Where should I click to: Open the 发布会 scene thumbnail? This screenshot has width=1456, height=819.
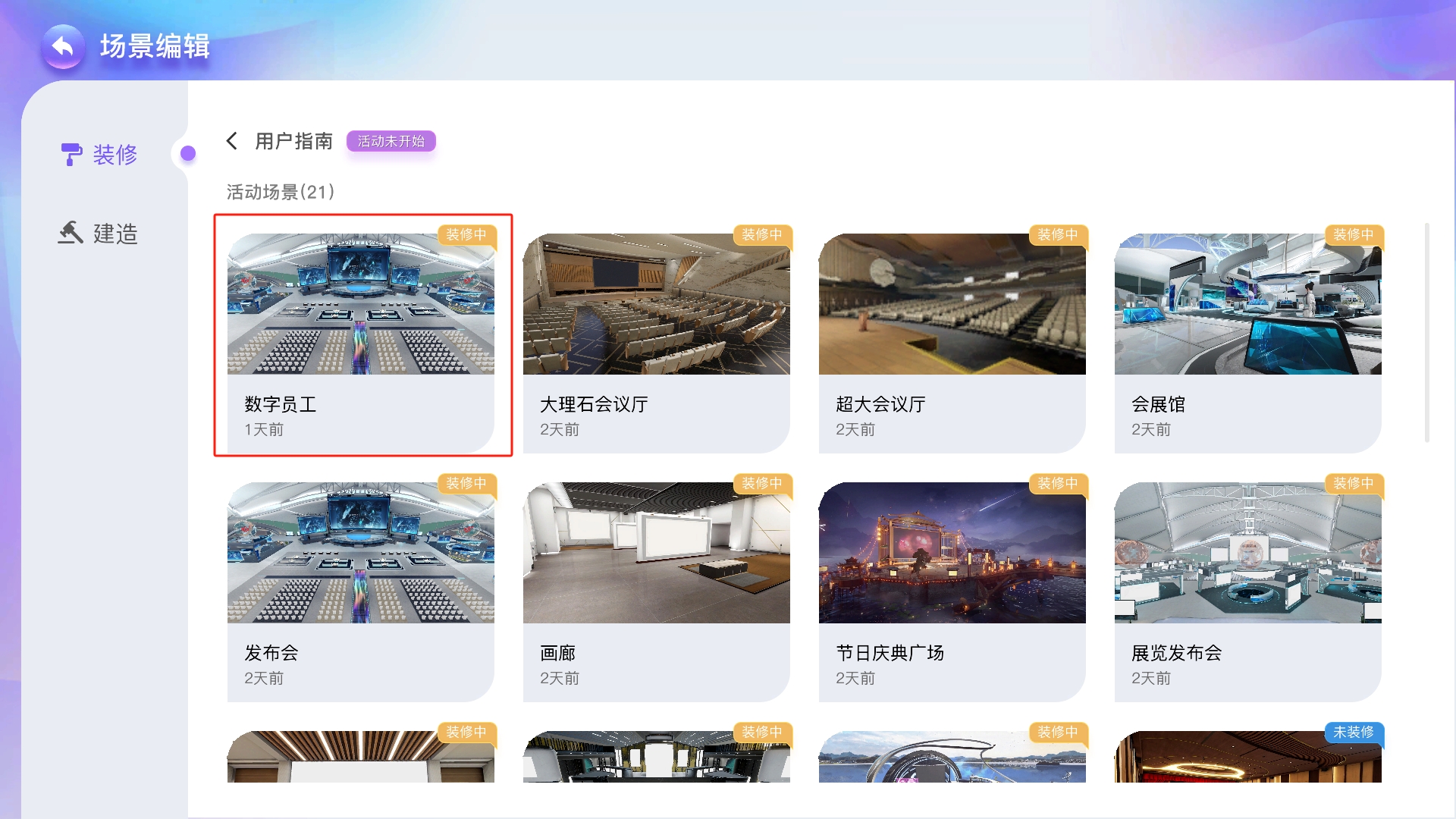tap(361, 553)
